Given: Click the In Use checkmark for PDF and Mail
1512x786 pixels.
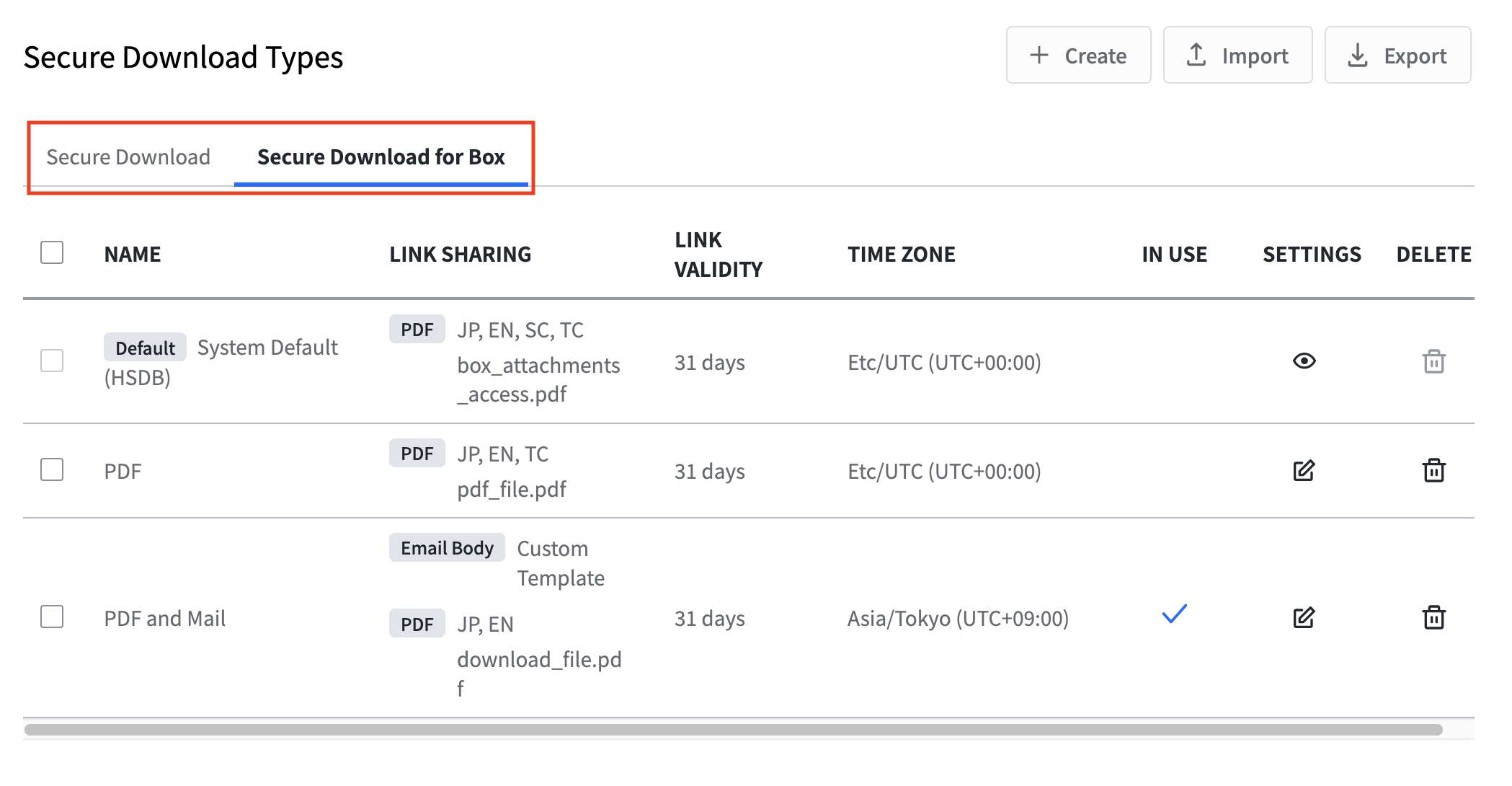Looking at the screenshot, I should 1174,614.
